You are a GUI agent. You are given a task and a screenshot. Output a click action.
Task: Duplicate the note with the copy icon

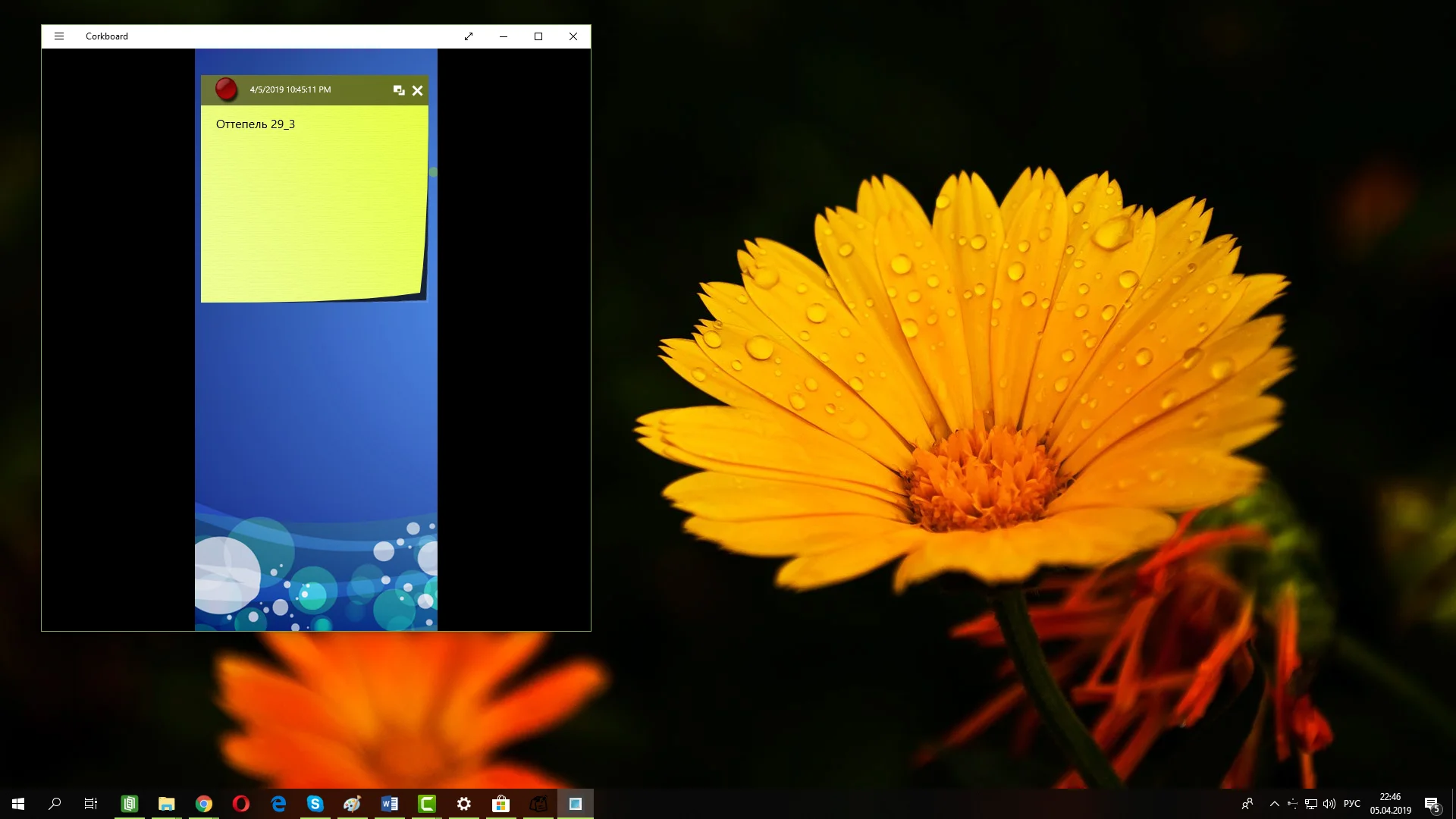[399, 90]
